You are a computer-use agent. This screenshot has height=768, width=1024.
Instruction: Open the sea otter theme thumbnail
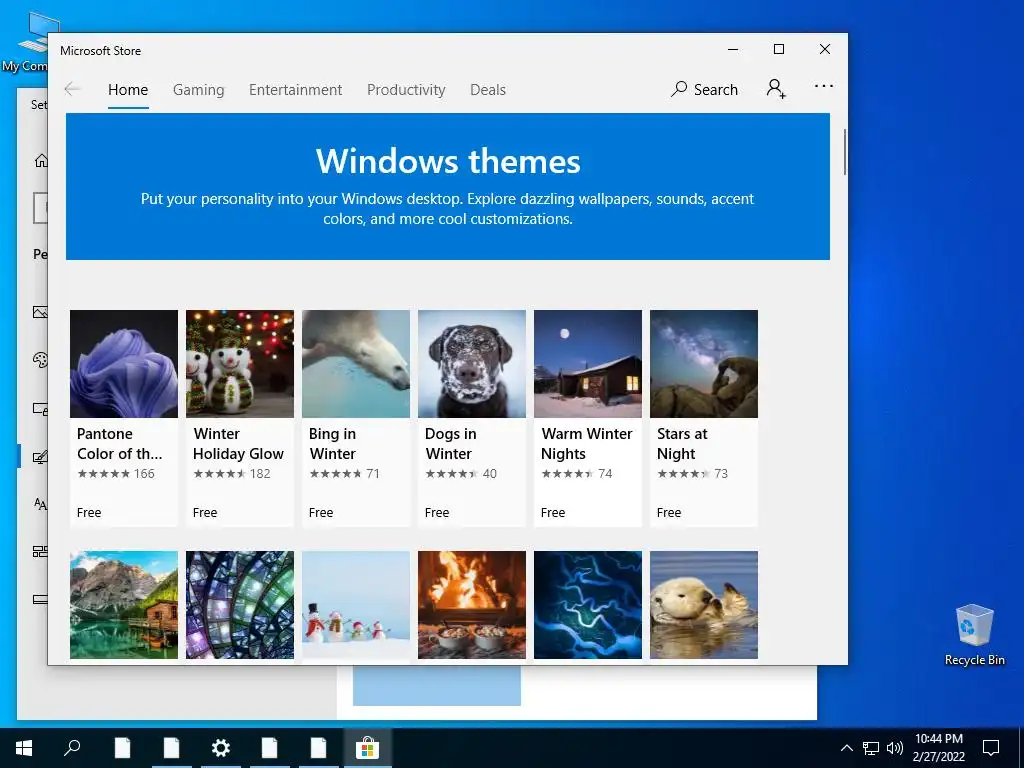(x=704, y=605)
